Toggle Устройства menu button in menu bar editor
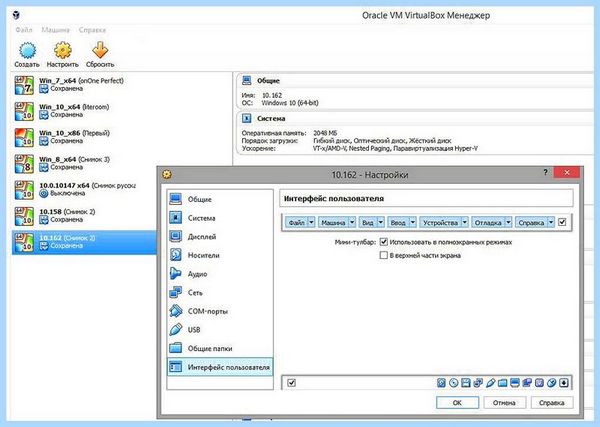This screenshot has width=600, height=427. pos(440,222)
